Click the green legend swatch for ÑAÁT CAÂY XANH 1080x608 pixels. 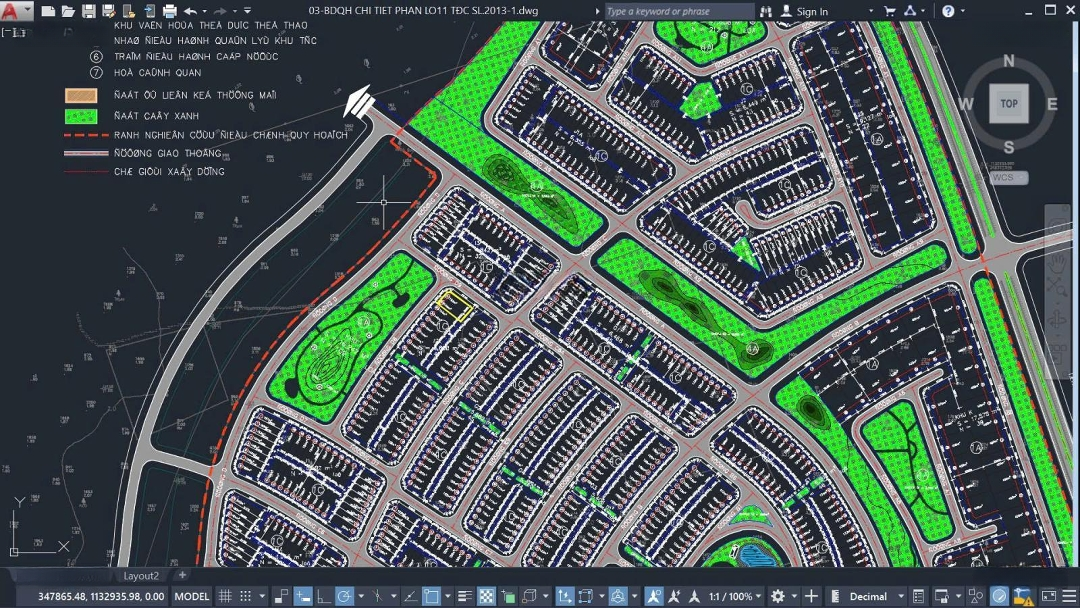click(x=81, y=116)
